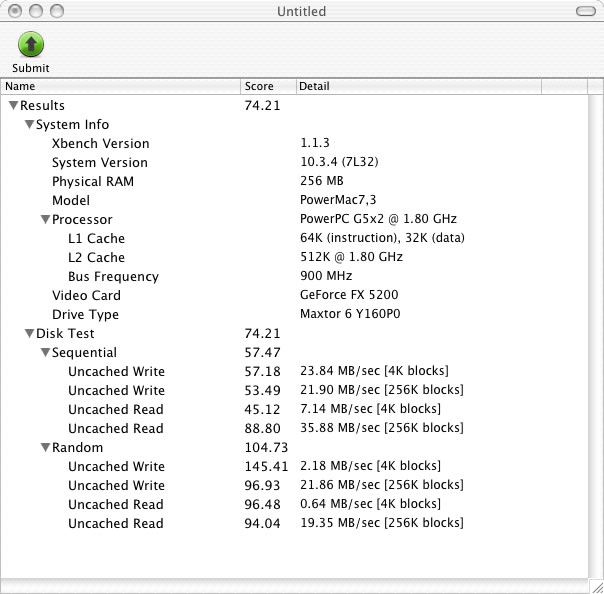Select the L1 Cache row

pyautogui.click(x=294, y=238)
